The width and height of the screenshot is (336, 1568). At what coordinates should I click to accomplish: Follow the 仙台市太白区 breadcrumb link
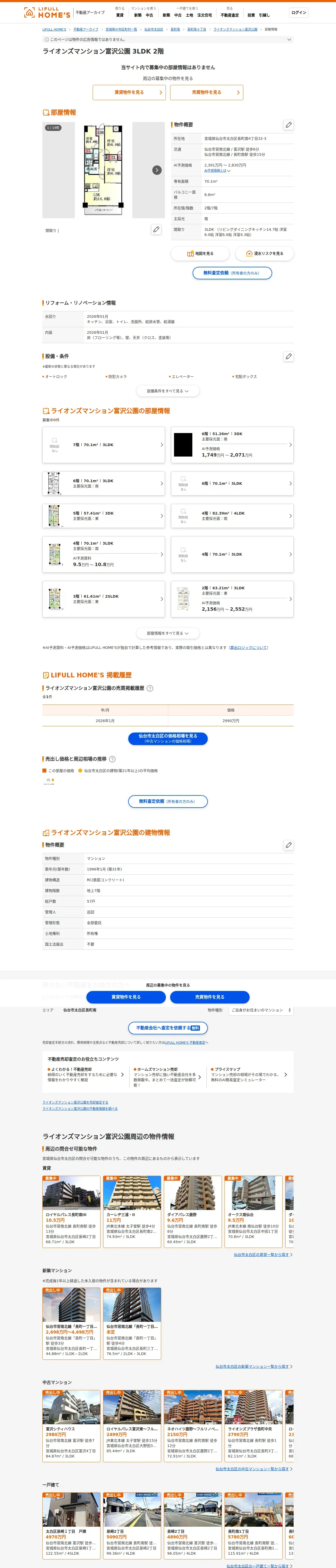[154, 29]
